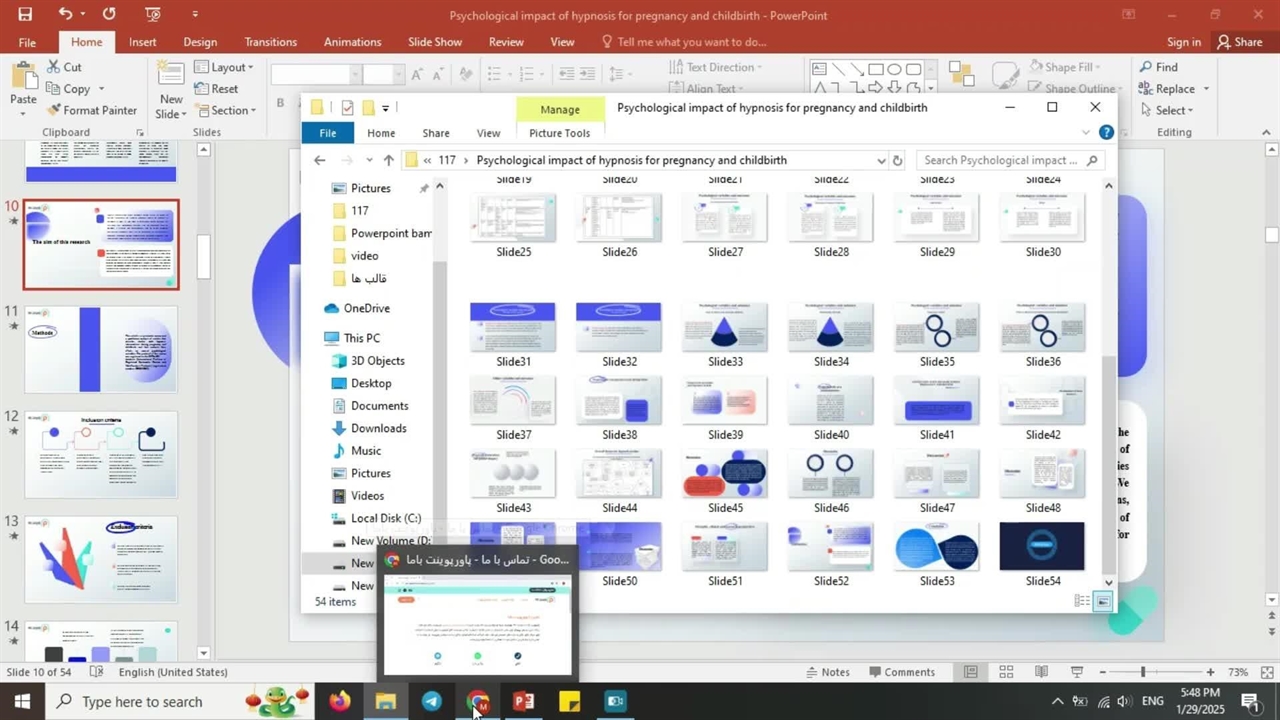Open Slide Sorter view in status bar
Image resolution: width=1280 pixels, height=720 pixels.
point(1006,672)
